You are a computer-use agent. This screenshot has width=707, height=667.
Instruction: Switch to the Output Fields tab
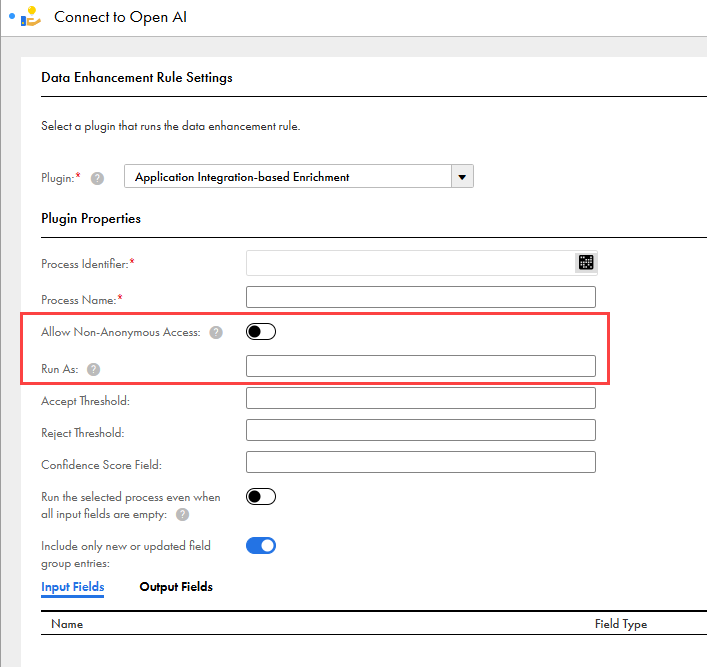coord(176,587)
